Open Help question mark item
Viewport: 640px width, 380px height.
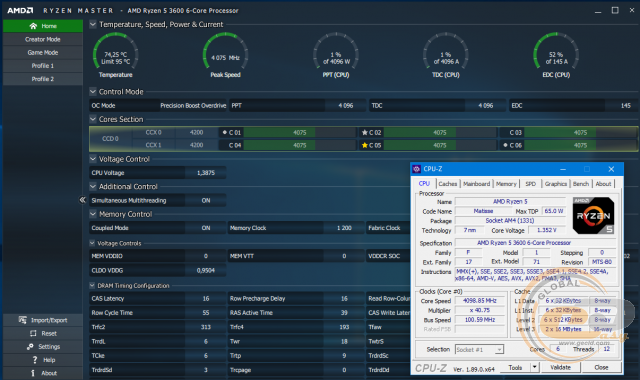pyautogui.click(x=35, y=360)
